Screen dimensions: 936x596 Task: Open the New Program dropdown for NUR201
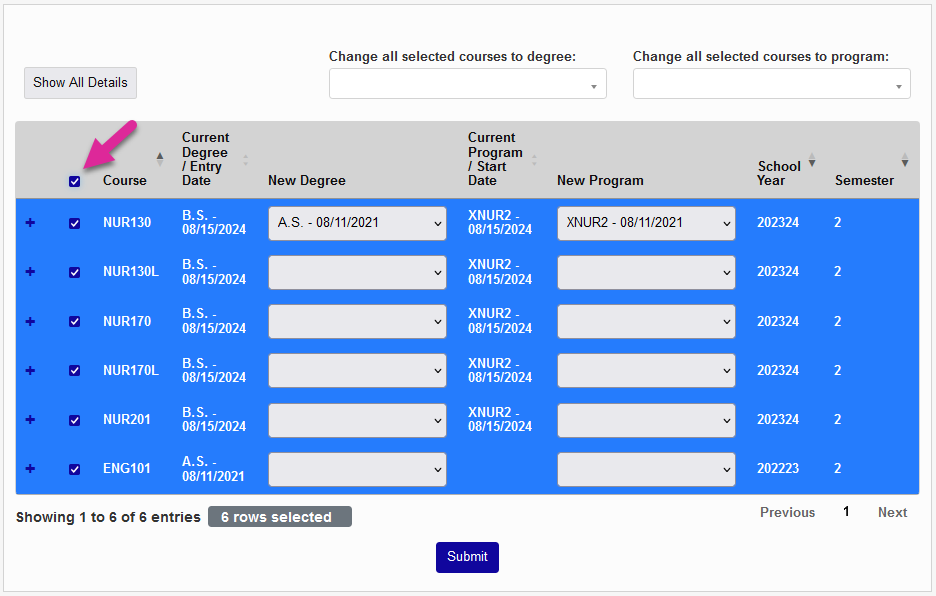[x=645, y=420]
